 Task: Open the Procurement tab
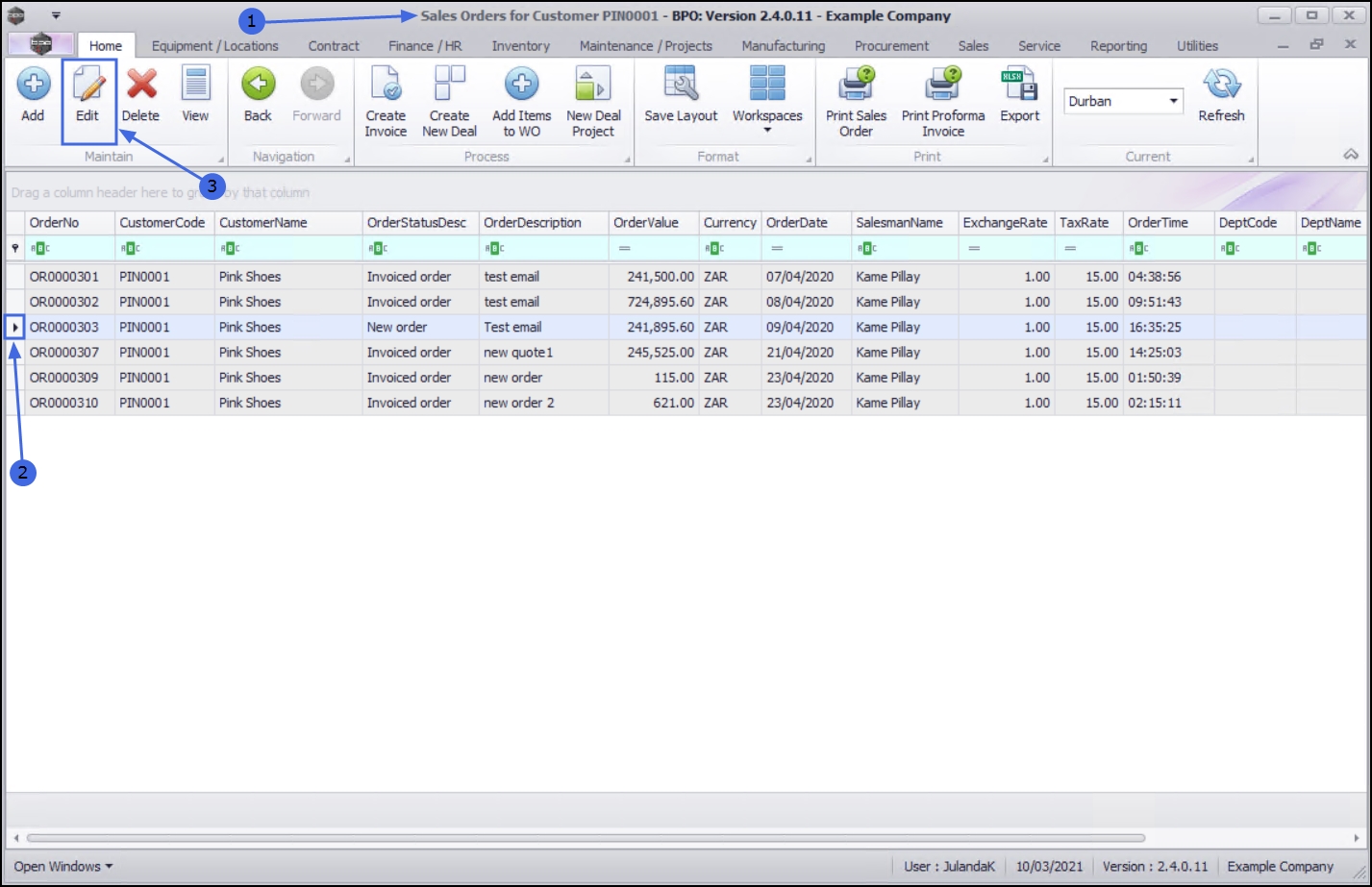click(x=892, y=45)
